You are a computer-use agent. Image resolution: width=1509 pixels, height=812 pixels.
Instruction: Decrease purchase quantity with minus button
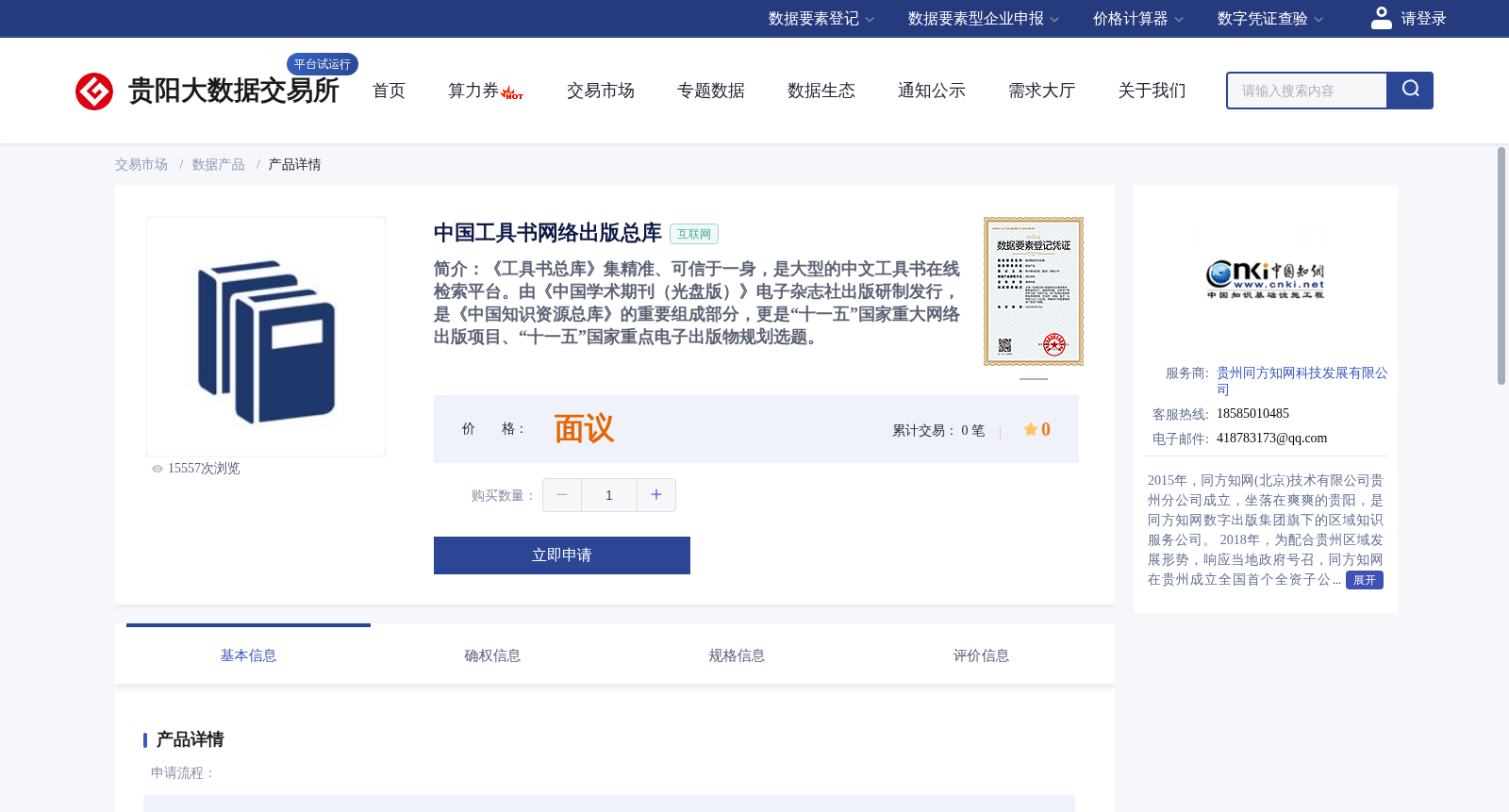562,495
